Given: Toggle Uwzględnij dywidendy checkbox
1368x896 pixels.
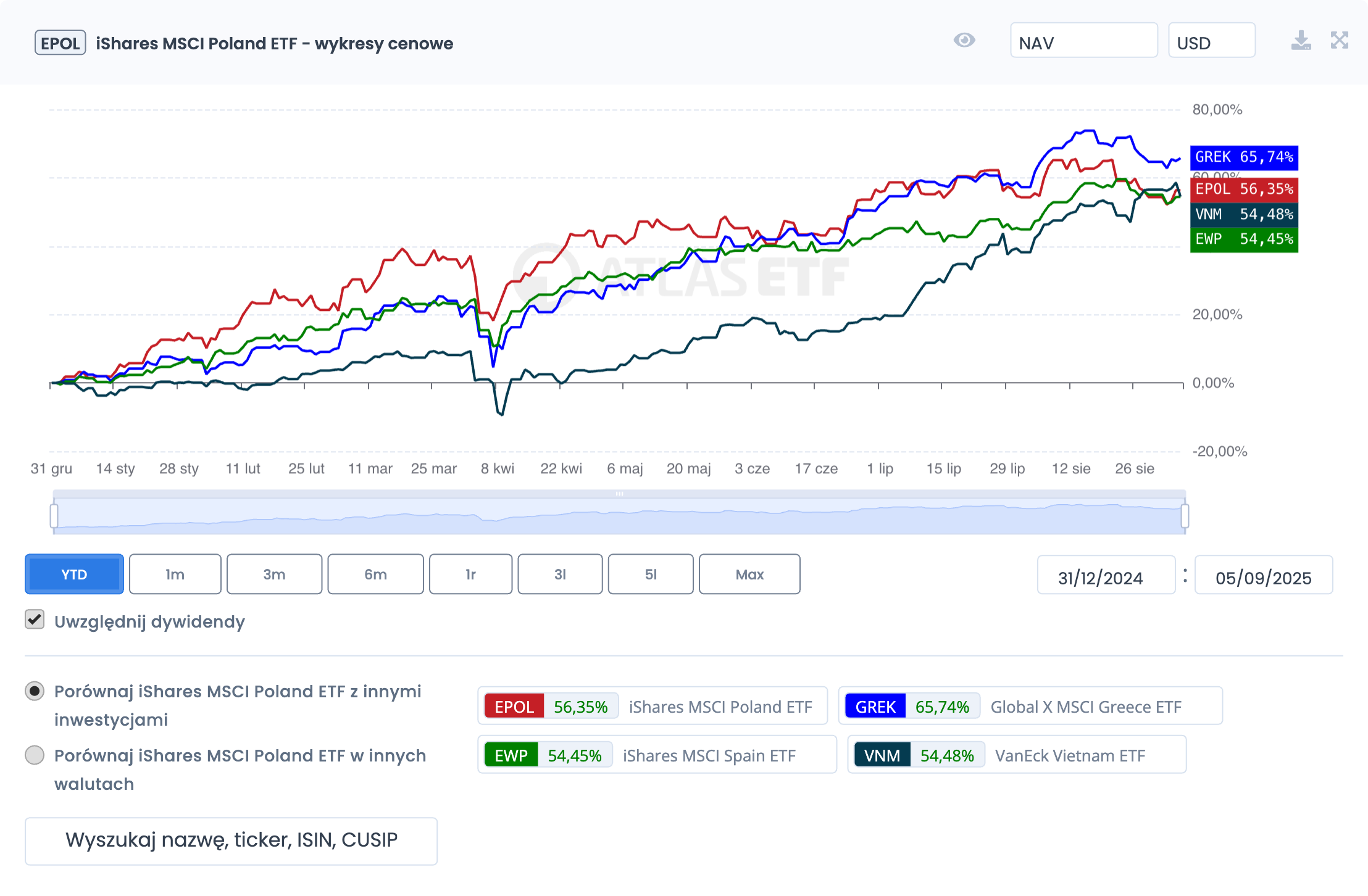Looking at the screenshot, I should [x=35, y=620].
